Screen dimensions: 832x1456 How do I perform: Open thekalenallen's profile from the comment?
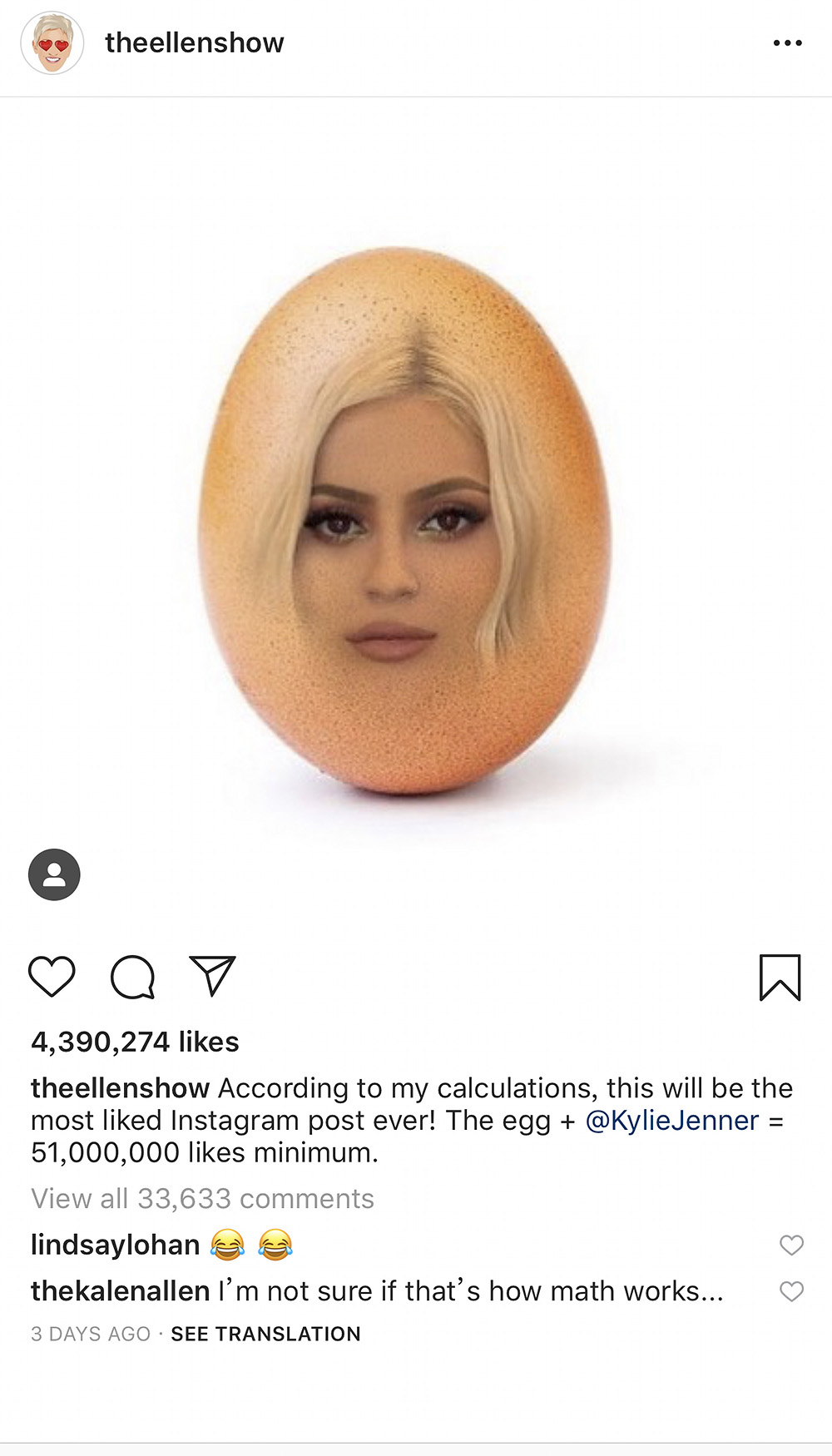(x=120, y=1291)
